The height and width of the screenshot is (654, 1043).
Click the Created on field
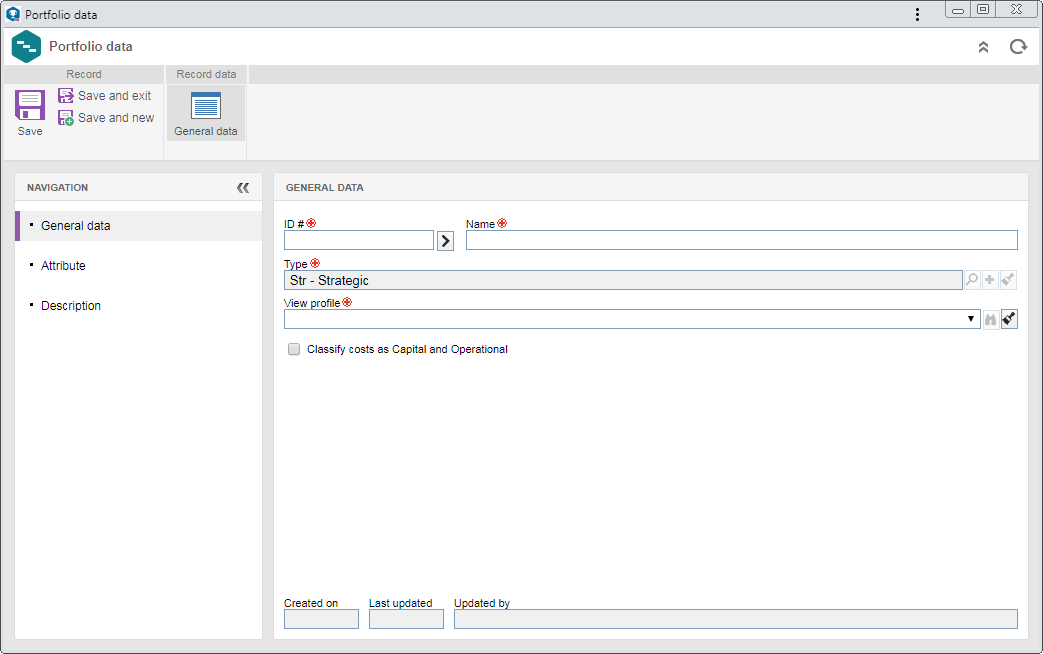(x=321, y=619)
